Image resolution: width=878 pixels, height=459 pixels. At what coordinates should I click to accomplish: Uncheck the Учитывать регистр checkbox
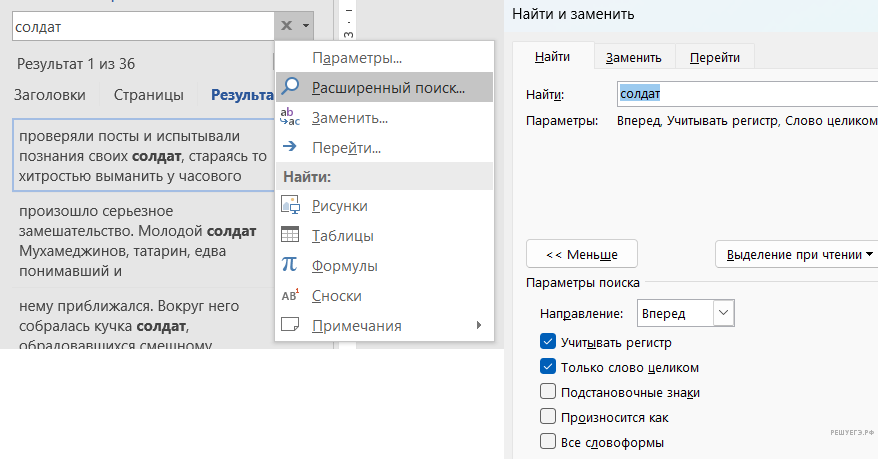tap(547, 342)
